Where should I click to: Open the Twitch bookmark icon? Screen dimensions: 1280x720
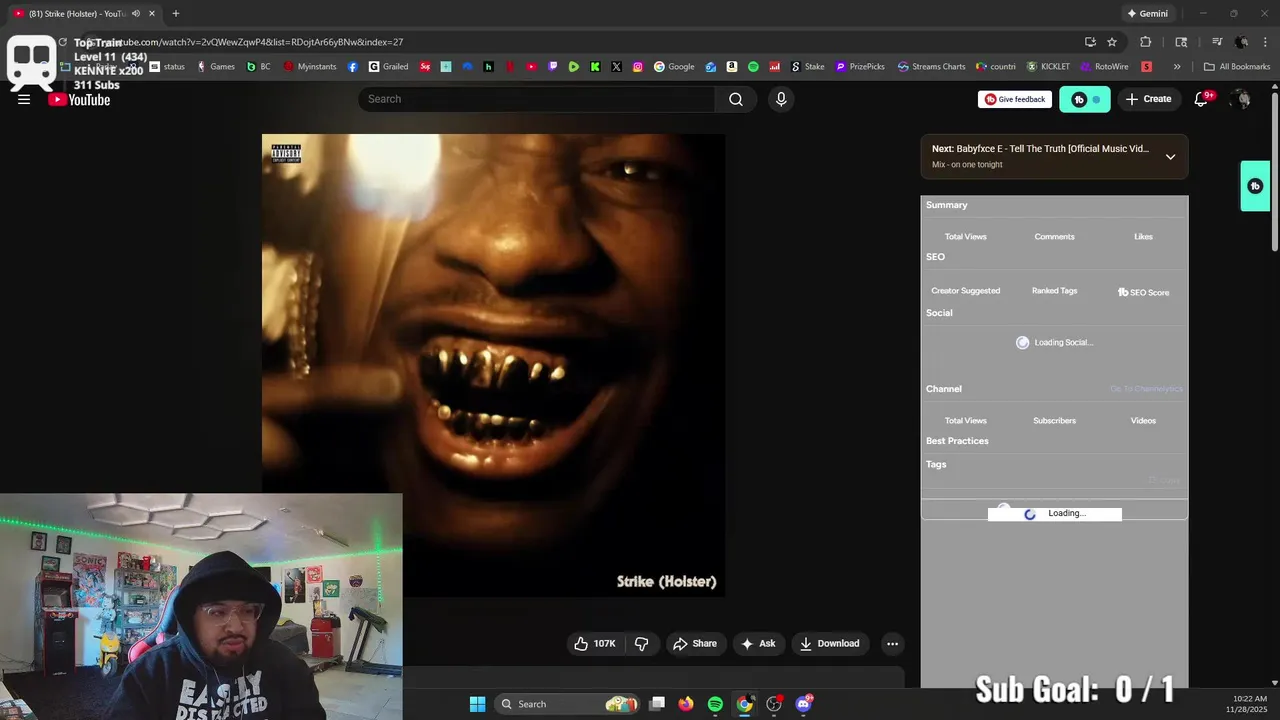[x=553, y=67]
